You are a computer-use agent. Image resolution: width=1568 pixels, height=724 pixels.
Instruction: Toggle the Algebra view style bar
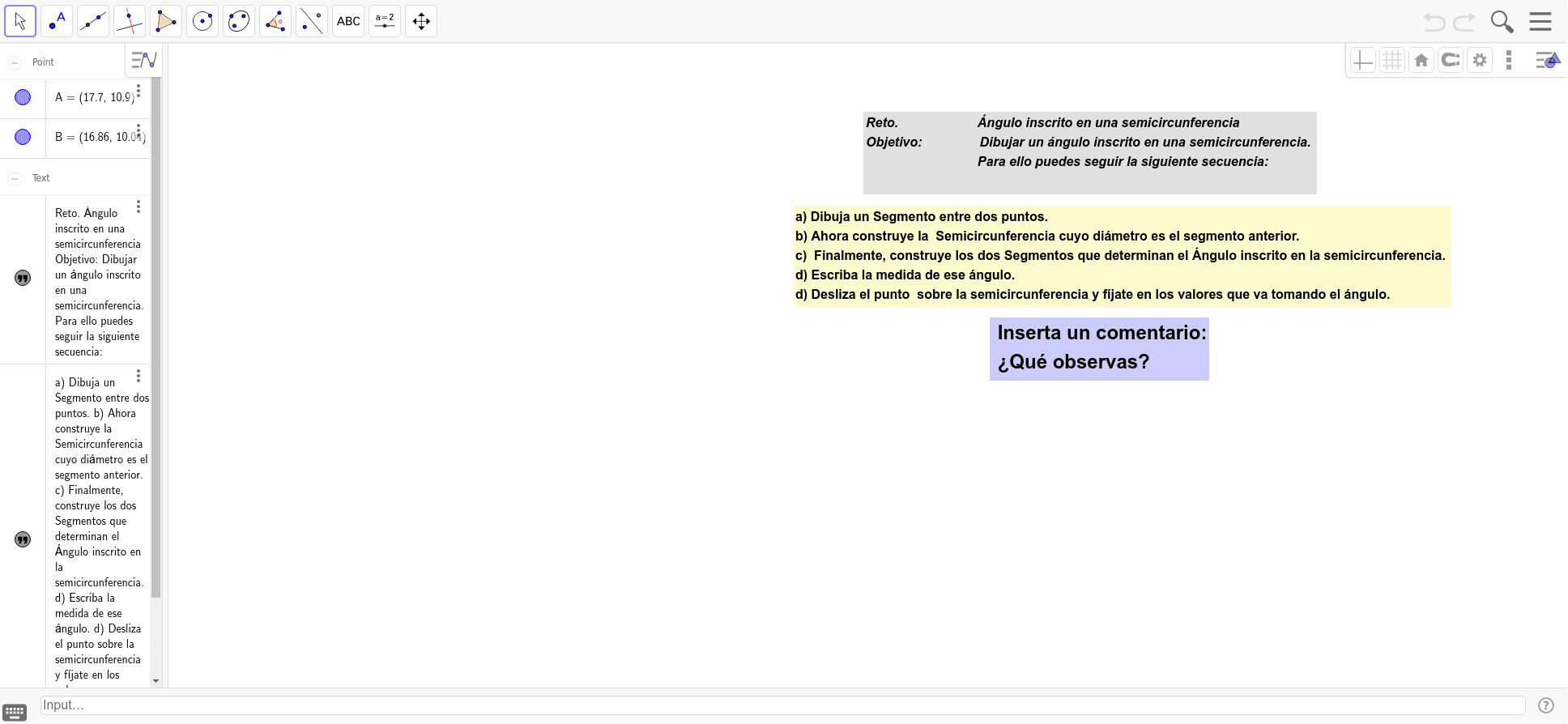tap(143, 60)
